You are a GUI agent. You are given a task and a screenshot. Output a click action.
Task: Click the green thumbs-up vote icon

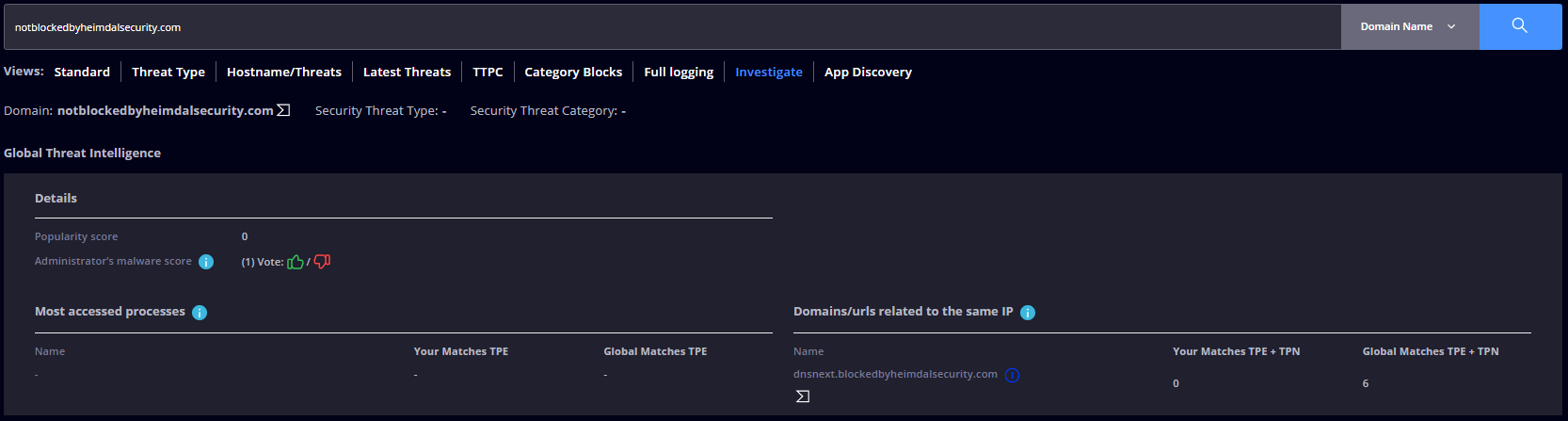pos(296,262)
